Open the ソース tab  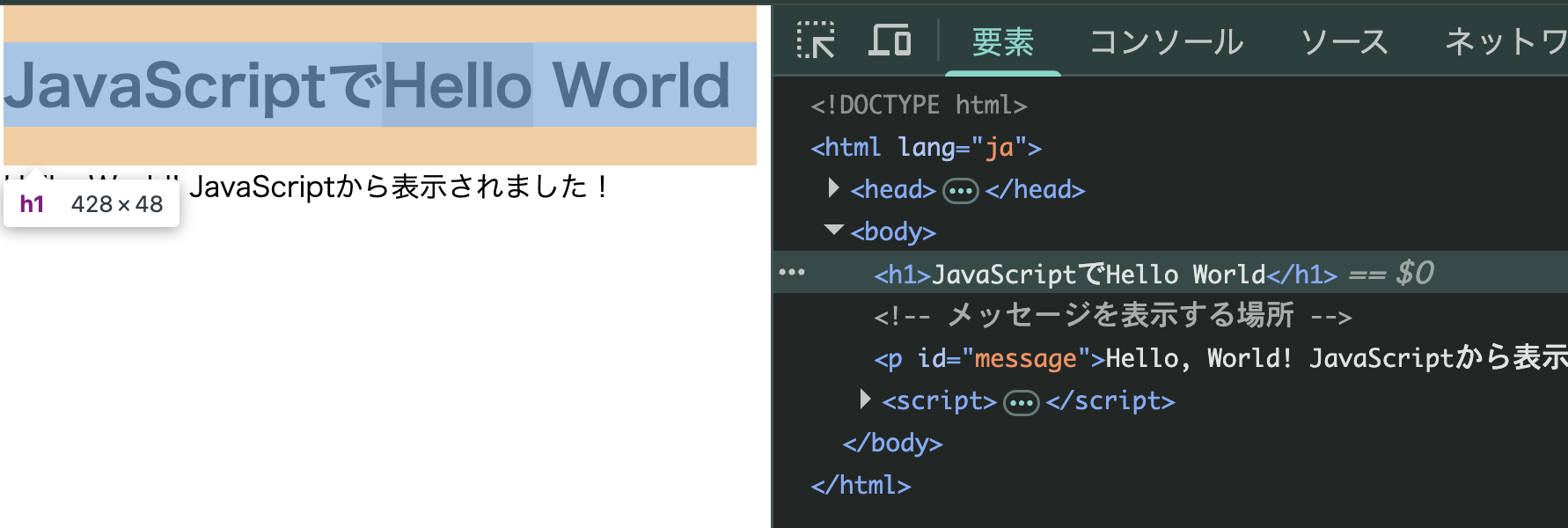[x=1345, y=41]
